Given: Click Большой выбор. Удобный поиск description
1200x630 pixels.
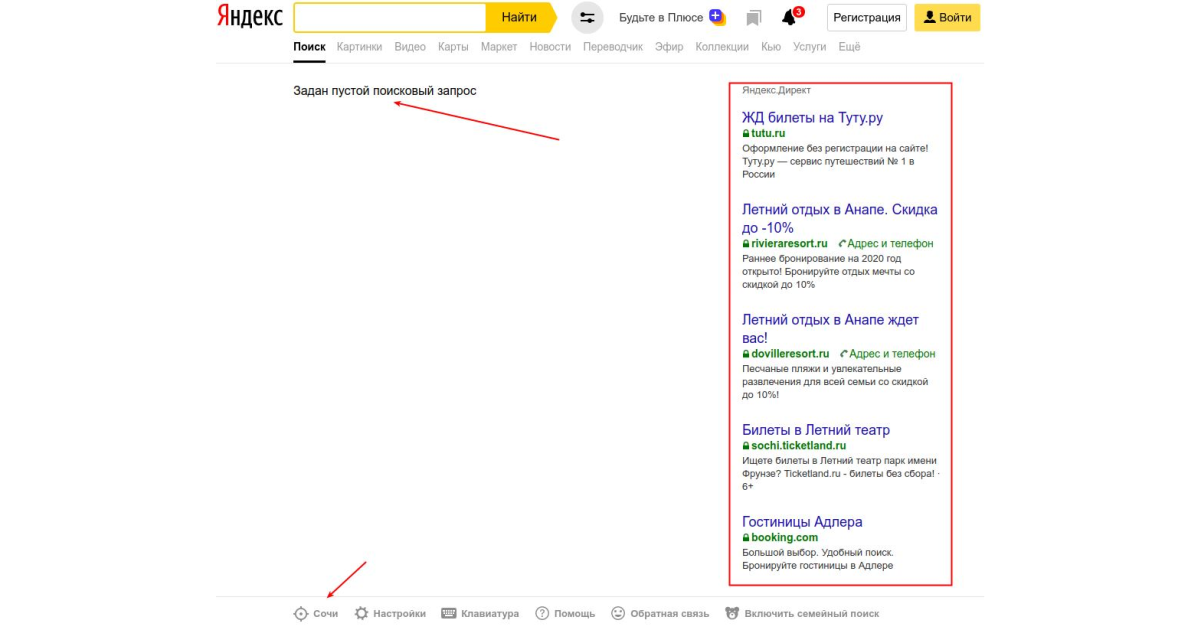Looking at the screenshot, I should 818,558.
